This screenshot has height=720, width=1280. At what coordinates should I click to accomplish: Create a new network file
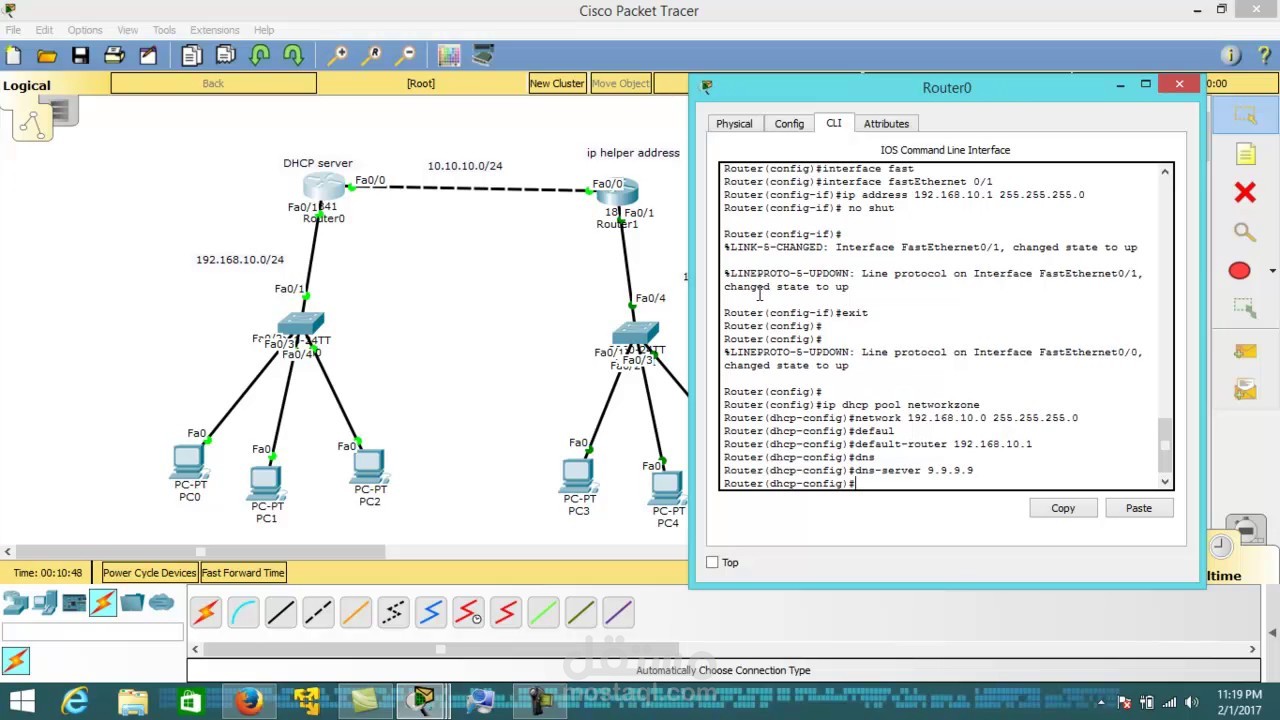tap(13, 55)
